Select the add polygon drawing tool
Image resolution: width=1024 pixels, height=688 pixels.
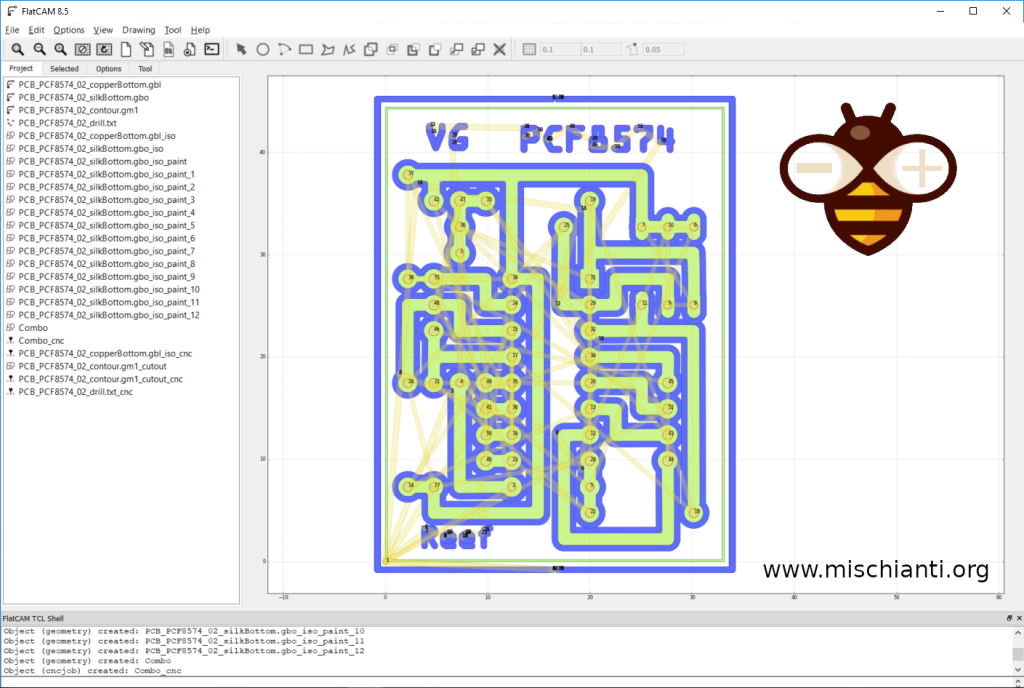[327, 49]
